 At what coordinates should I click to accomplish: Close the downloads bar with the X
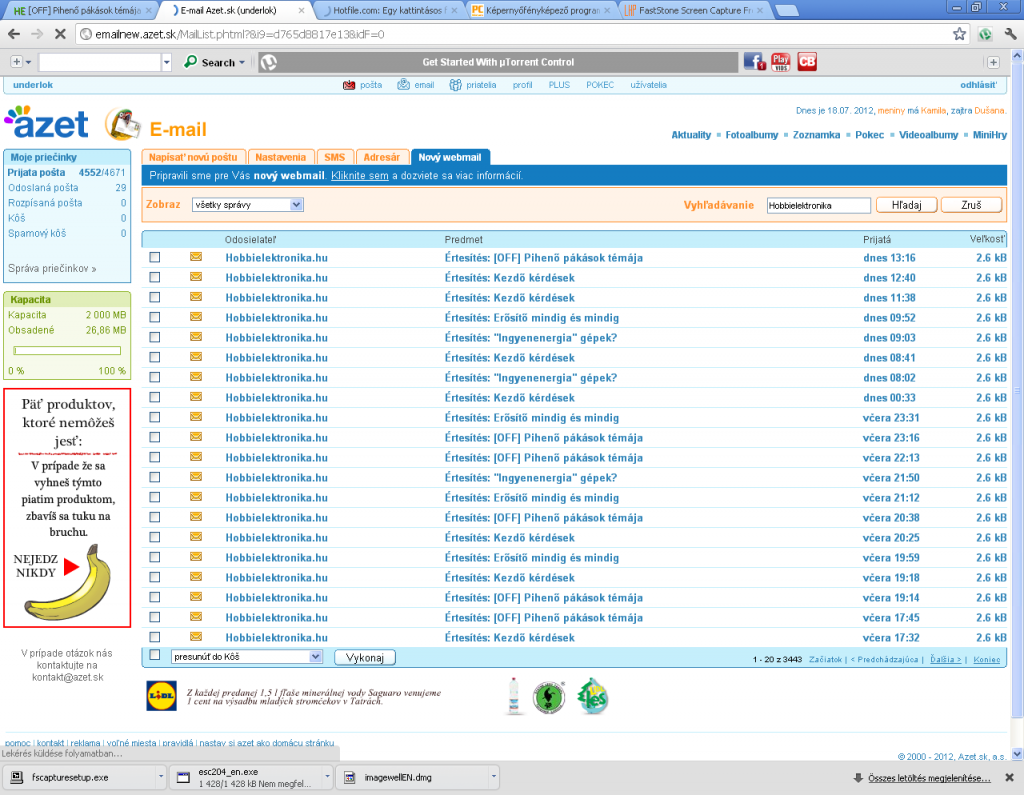click(1009, 777)
